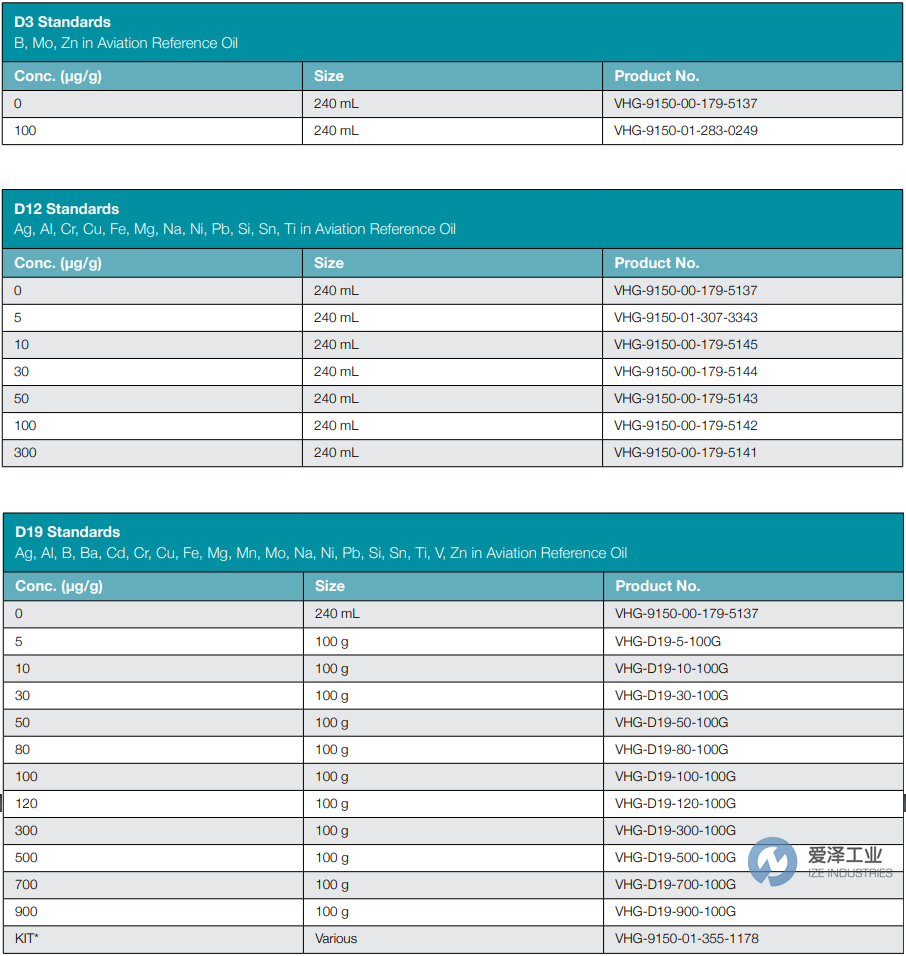Choose product number VHG-9150-00-179-5142
The height and width of the screenshot is (956, 906).
[686, 426]
